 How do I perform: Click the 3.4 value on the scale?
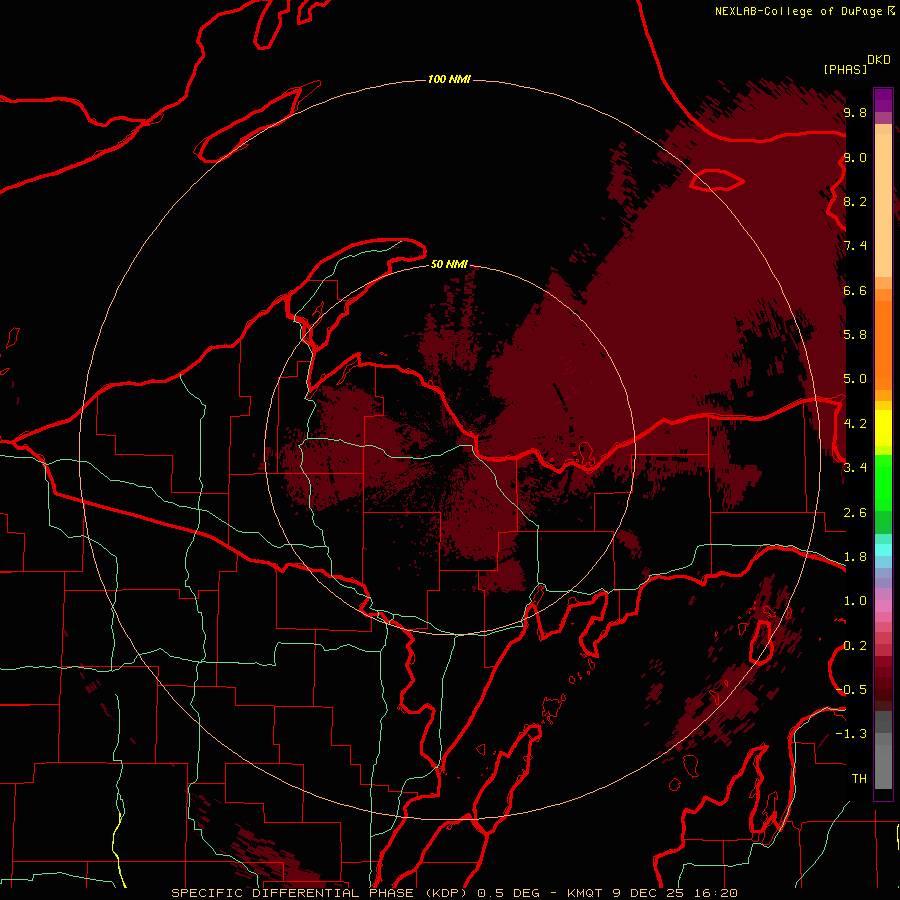[x=855, y=467]
